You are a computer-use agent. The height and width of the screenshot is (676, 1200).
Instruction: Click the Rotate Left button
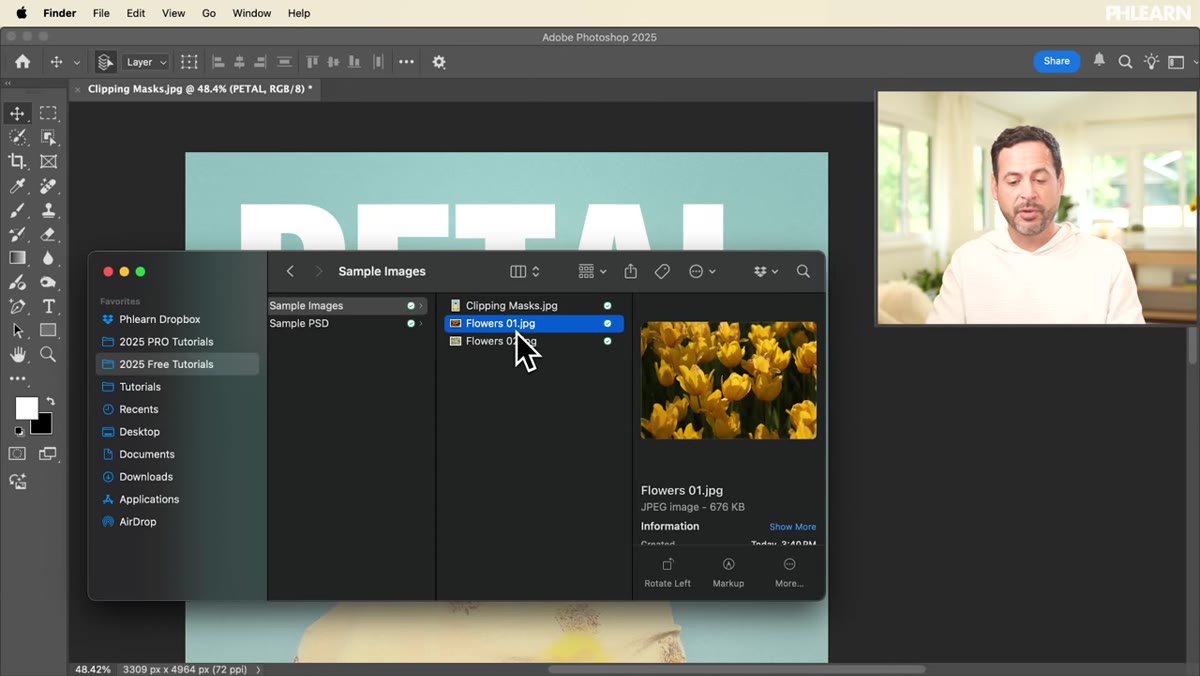[x=667, y=573]
